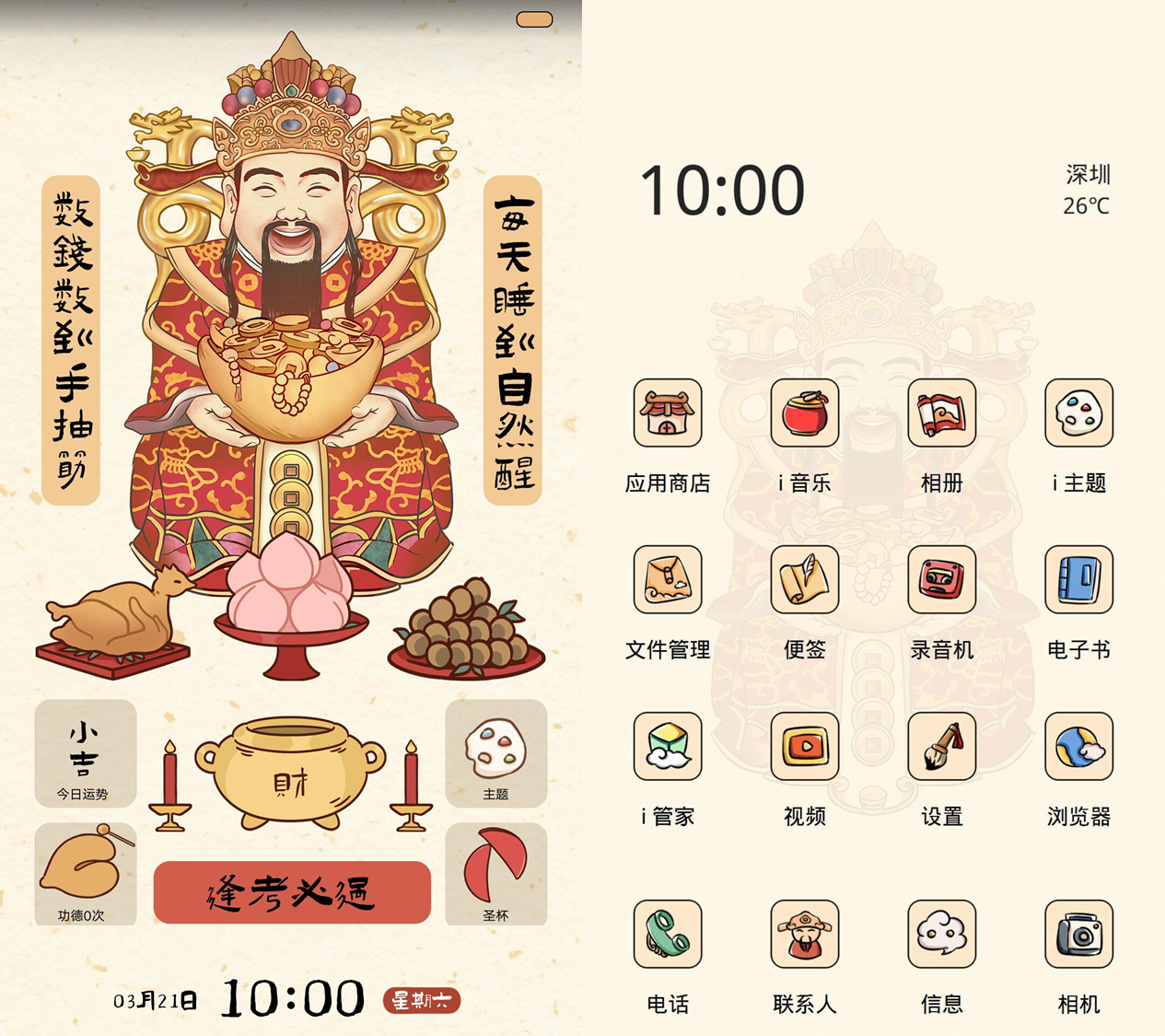Tap the 功德 wooden fish tile

tap(86, 874)
